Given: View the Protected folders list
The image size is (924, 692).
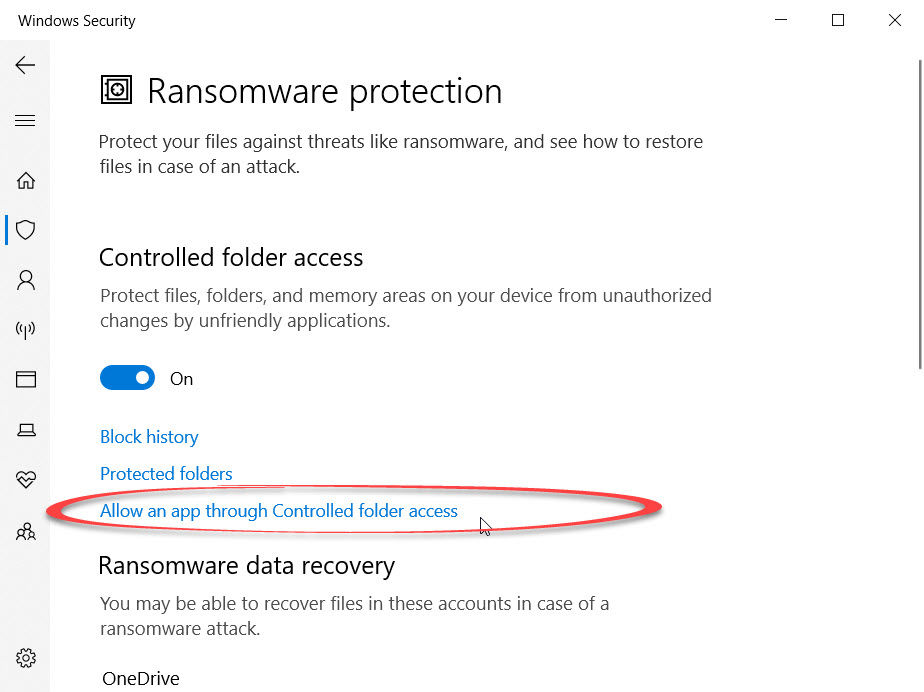Looking at the screenshot, I should point(166,473).
